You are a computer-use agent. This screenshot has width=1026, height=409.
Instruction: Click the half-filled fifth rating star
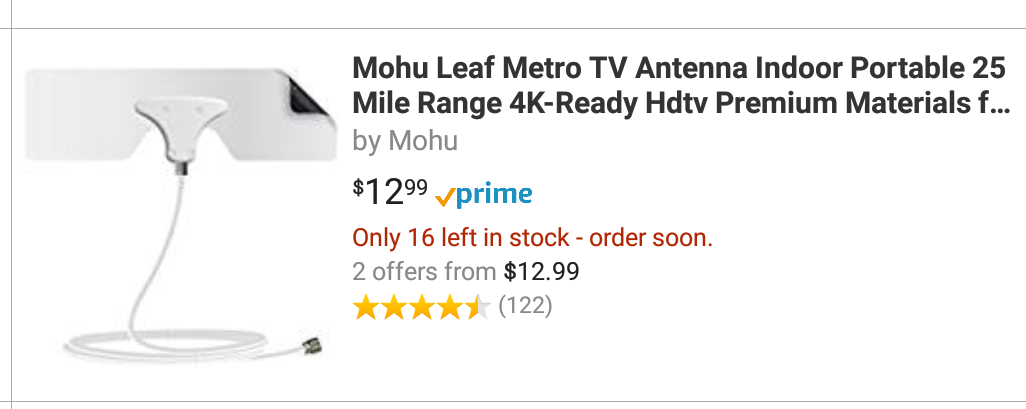coord(477,305)
